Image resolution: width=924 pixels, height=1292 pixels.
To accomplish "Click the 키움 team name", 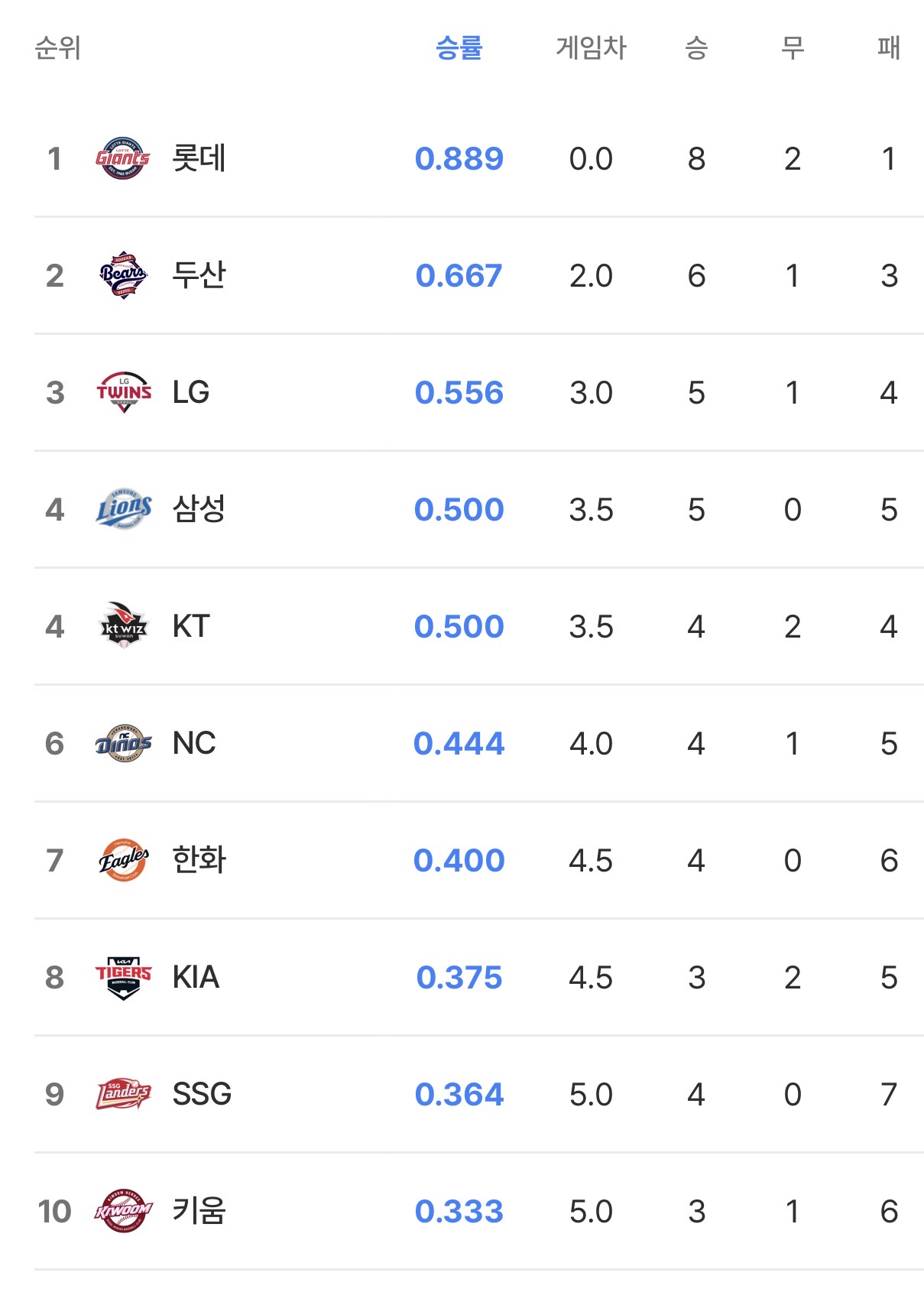I will [x=199, y=1212].
